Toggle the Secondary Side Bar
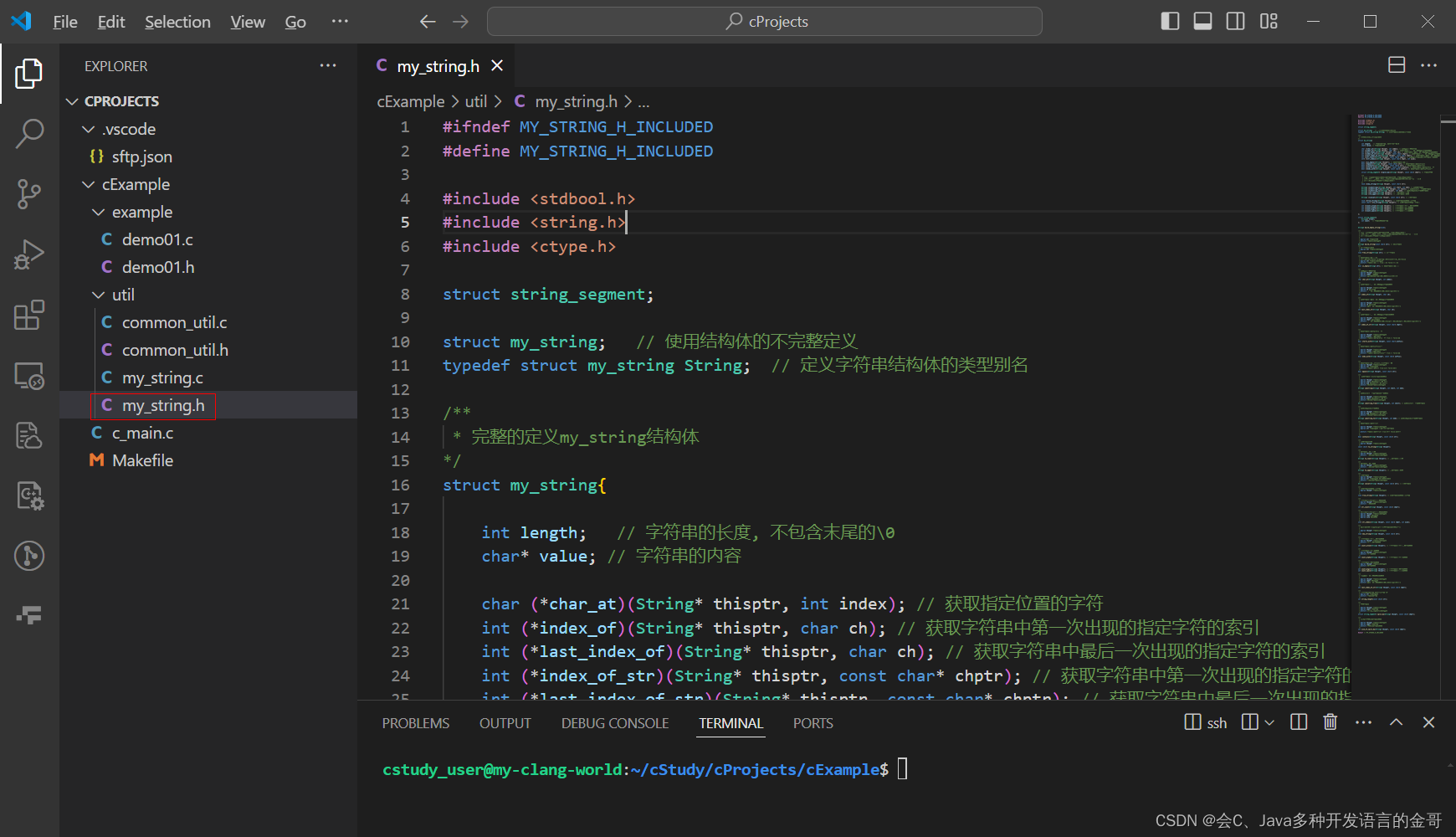This screenshot has width=1456, height=837. pyautogui.click(x=1236, y=21)
